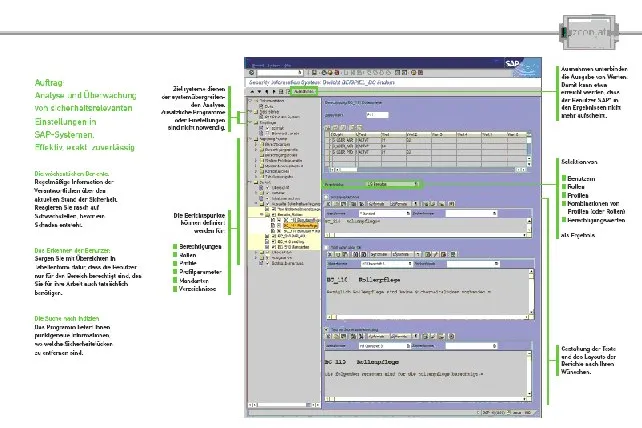The image size is (642, 428).
Task: Click the last toolbar icon of third text editor
Action: [x=452, y=336]
